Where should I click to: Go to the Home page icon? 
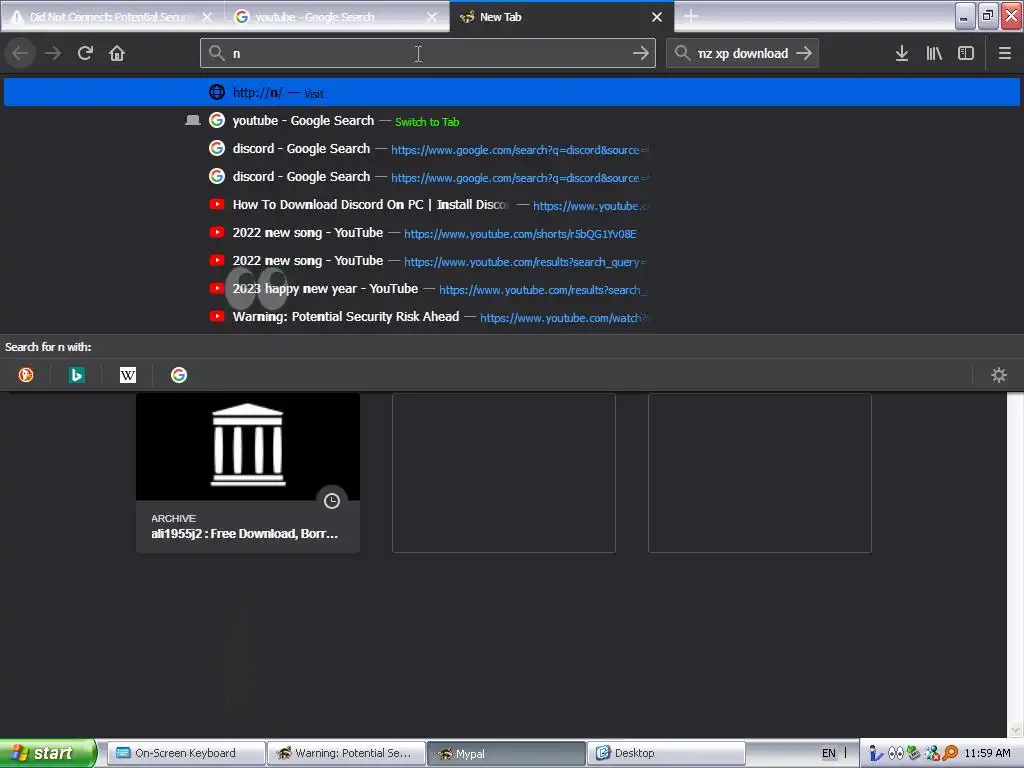point(117,53)
